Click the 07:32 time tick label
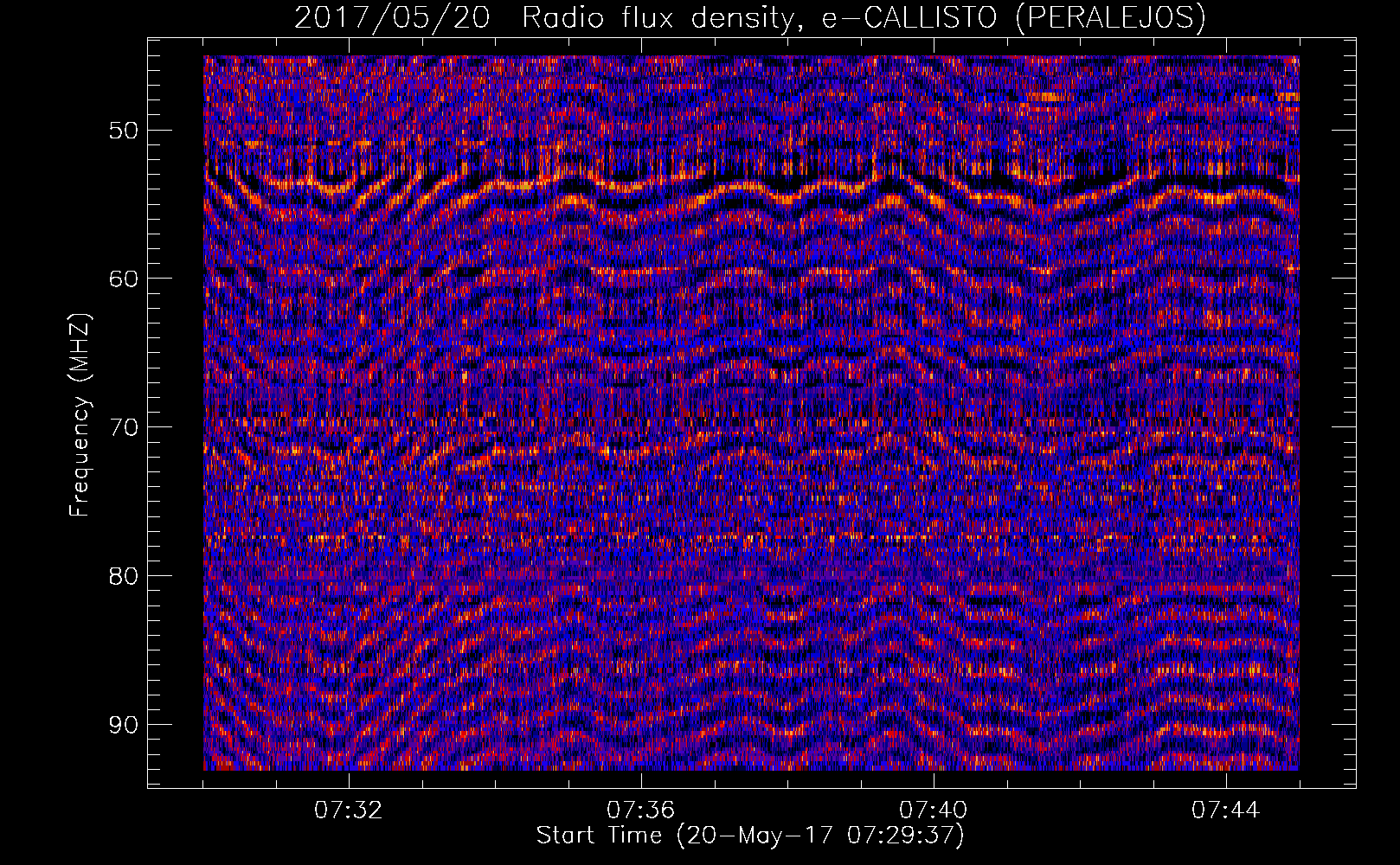The image size is (1400, 865). (348, 811)
